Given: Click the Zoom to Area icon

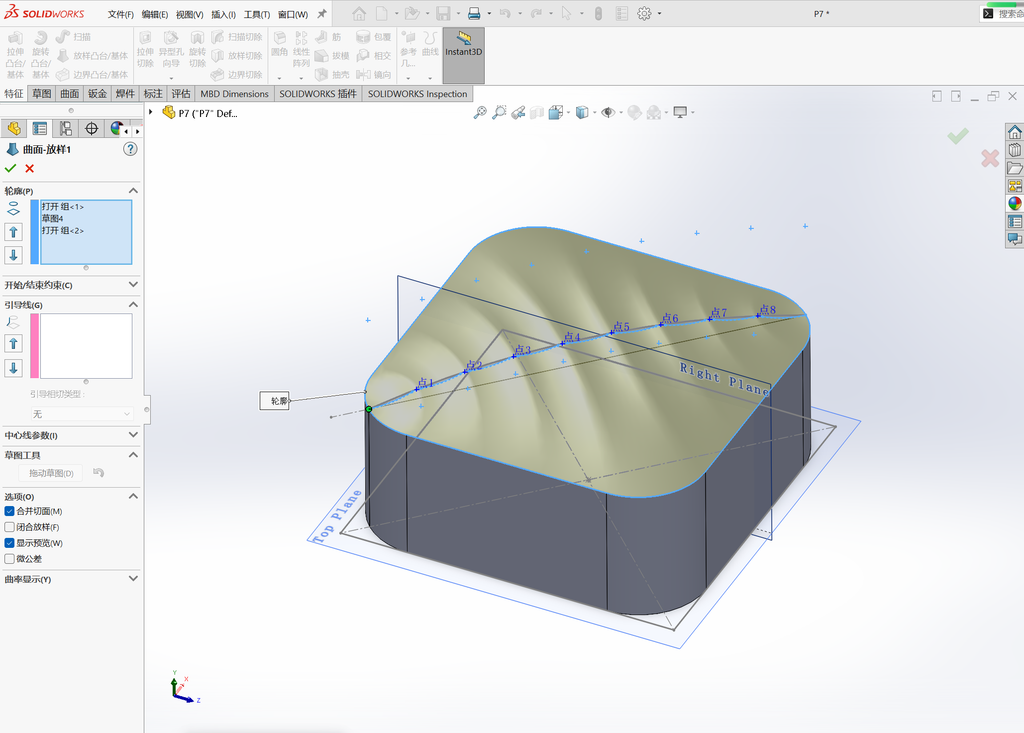Looking at the screenshot, I should [x=499, y=112].
